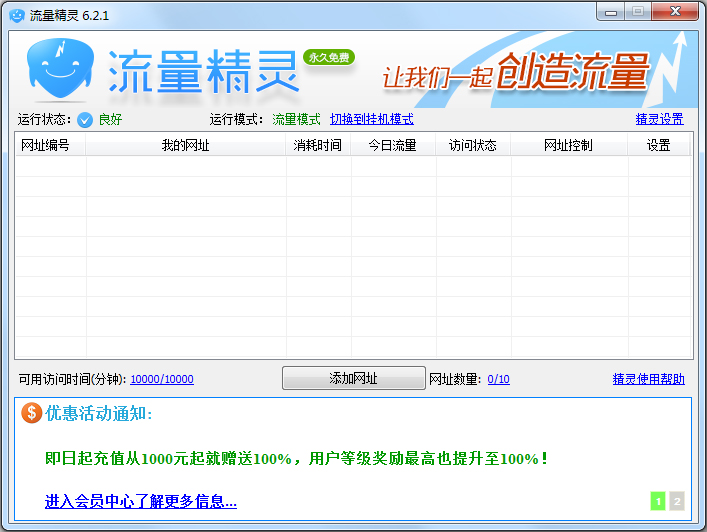The image size is (707, 532).
Task: Click the 让我们一起创造流量 banner
Action: pyautogui.click(x=515, y=72)
